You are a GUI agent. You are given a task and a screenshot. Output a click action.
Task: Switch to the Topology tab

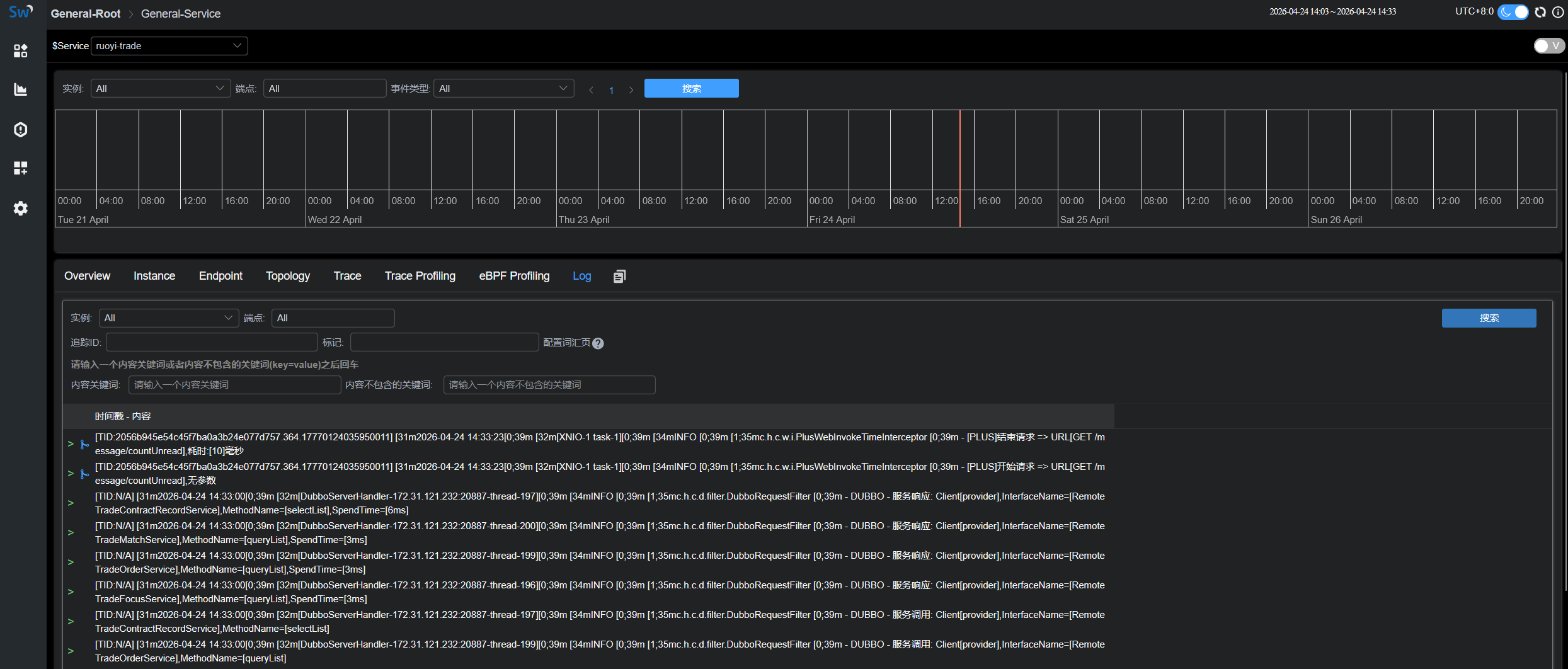[287, 276]
